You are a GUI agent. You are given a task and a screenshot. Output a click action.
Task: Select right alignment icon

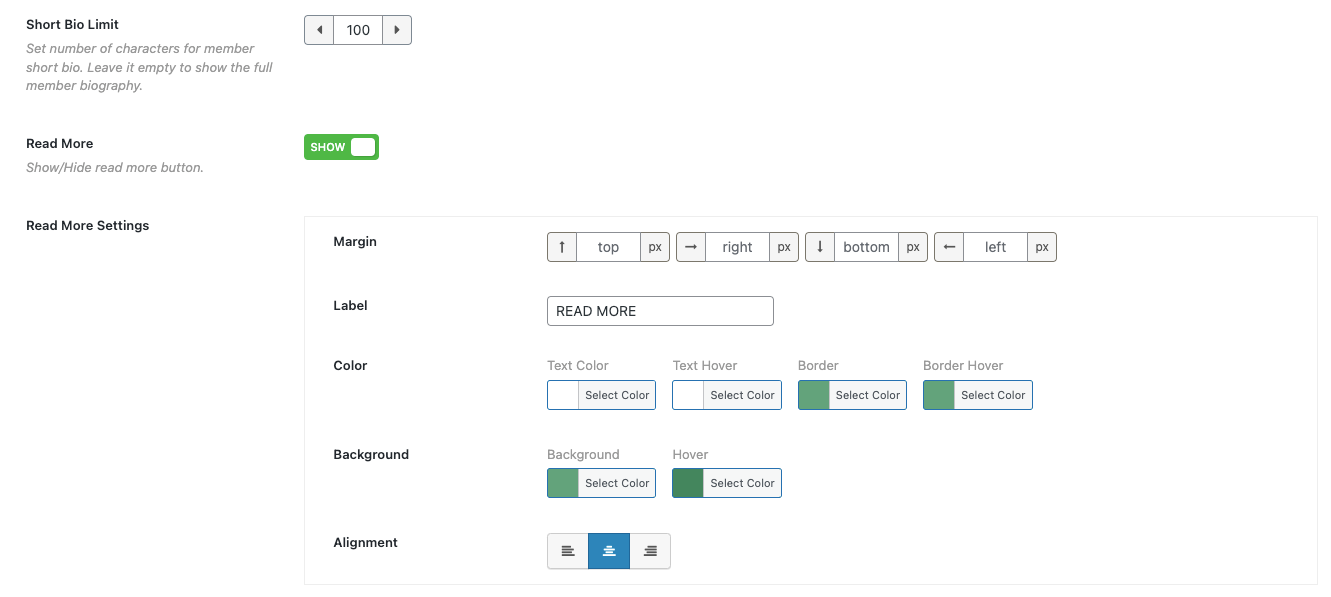[x=650, y=551]
